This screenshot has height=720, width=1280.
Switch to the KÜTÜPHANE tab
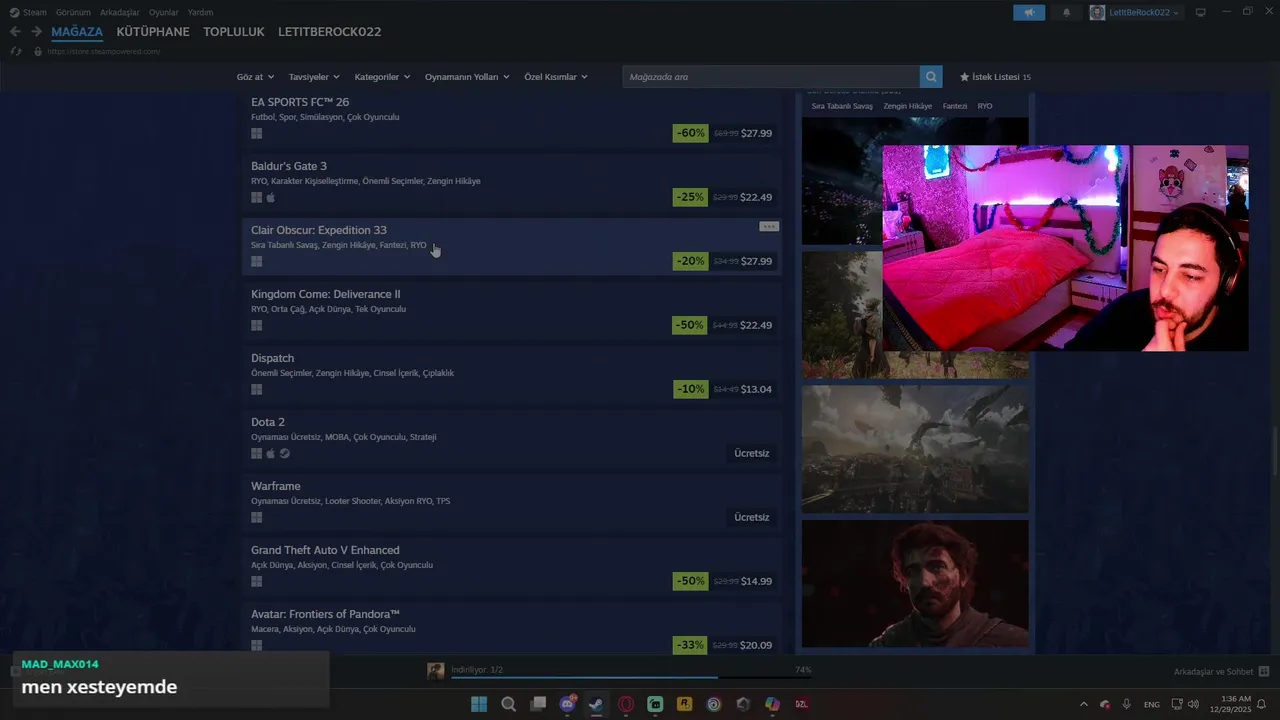[x=153, y=32]
